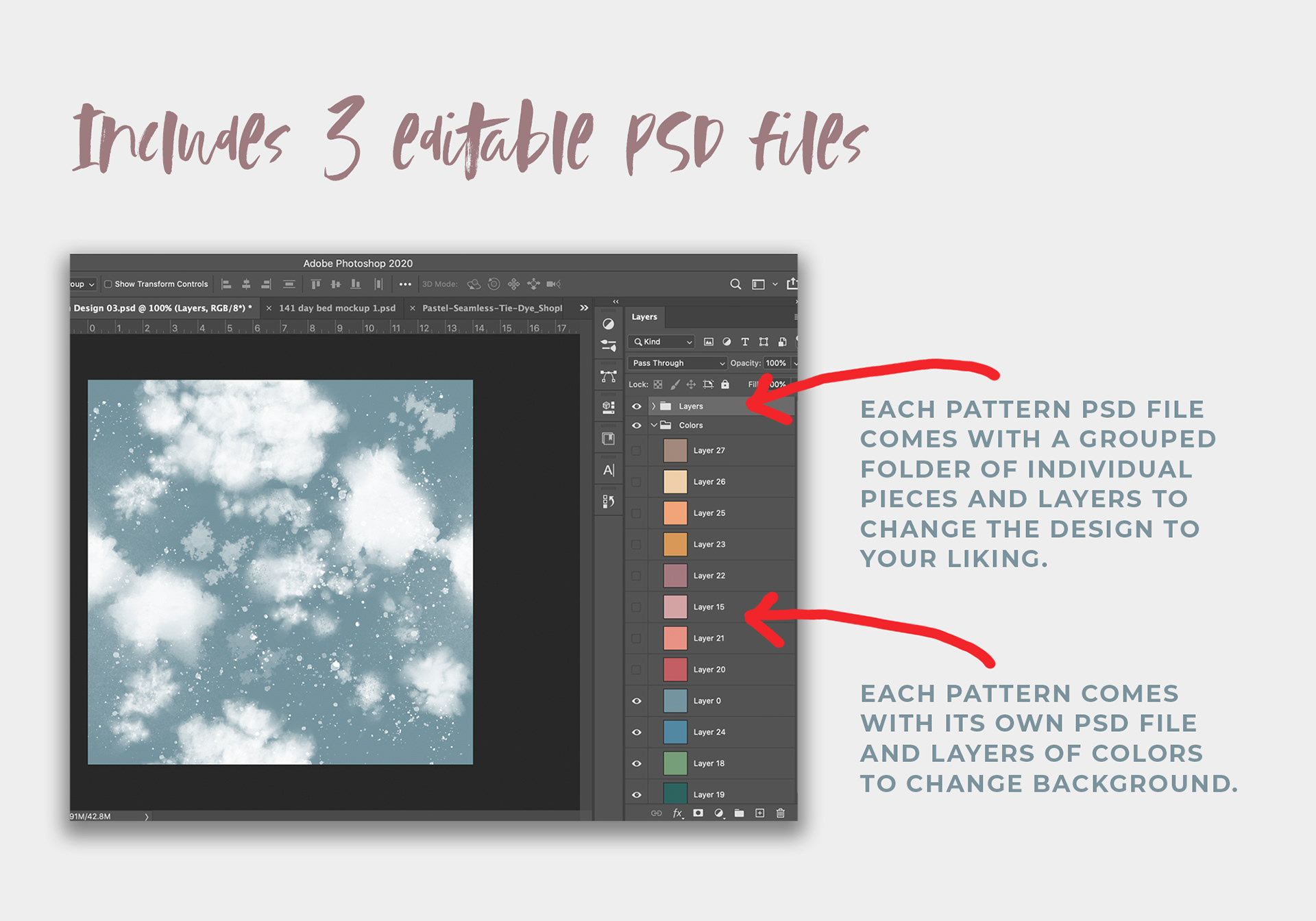Filter layers by pixel layers icon
Image resolution: width=1316 pixels, height=921 pixels.
[x=709, y=341]
